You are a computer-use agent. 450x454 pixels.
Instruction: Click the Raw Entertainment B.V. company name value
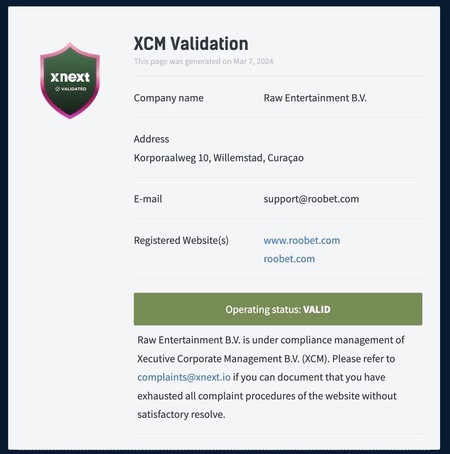click(315, 98)
